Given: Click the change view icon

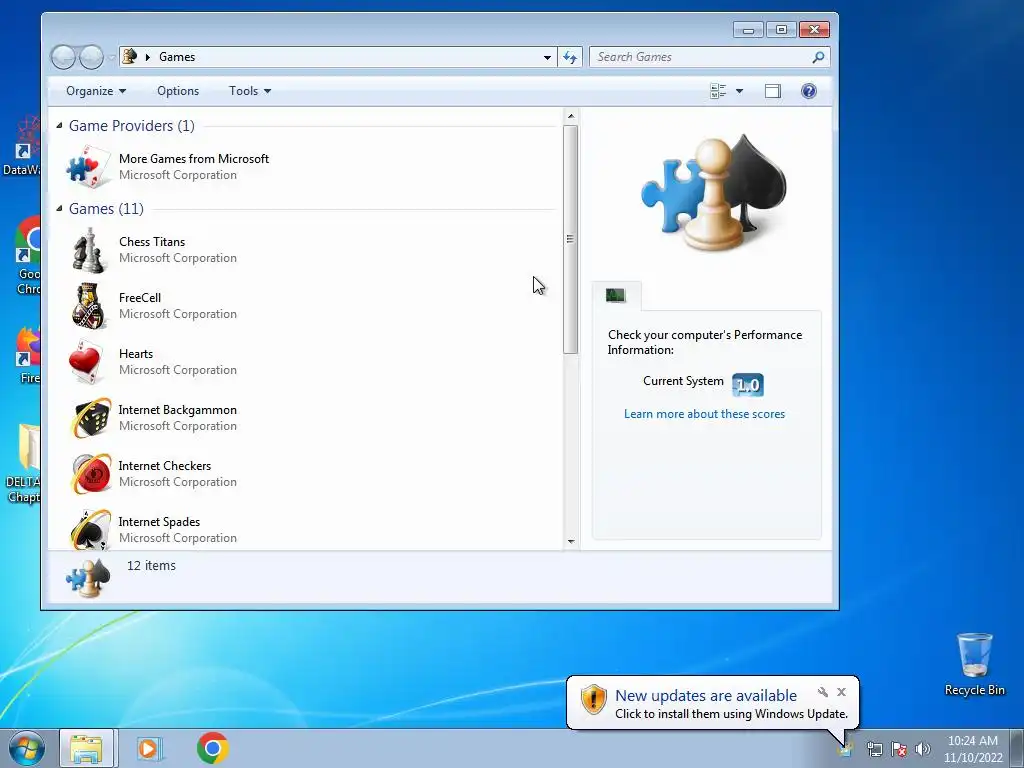Looking at the screenshot, I should pos(718,91).
